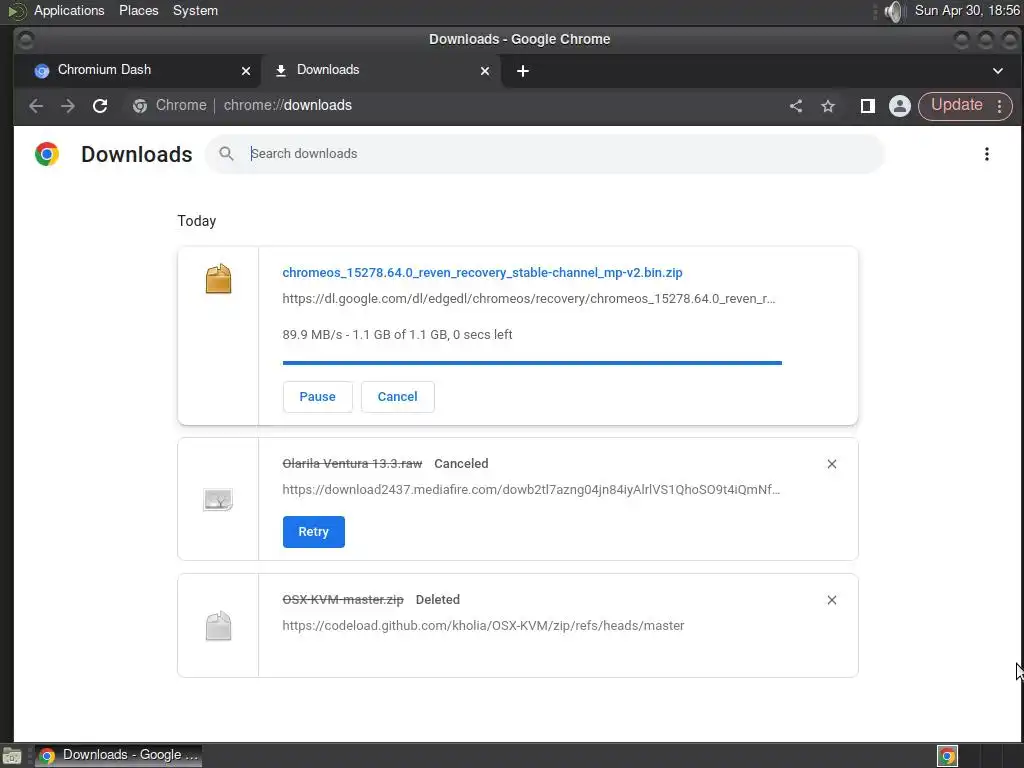Open the side panel icon
The height and width of the screenshot is (768, 1024).
867,106
